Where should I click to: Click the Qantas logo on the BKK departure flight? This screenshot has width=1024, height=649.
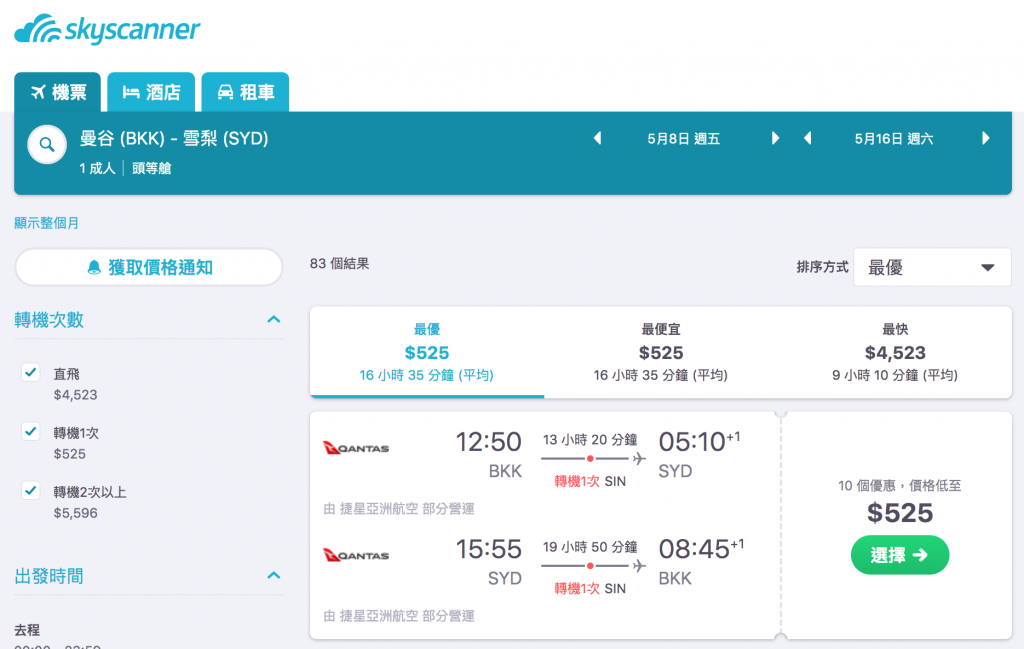coord(357,448)
